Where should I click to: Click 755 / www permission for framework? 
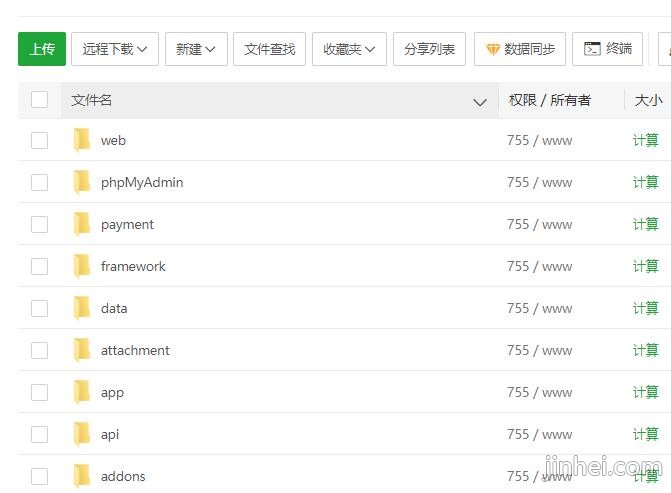[x=540, y=266]
